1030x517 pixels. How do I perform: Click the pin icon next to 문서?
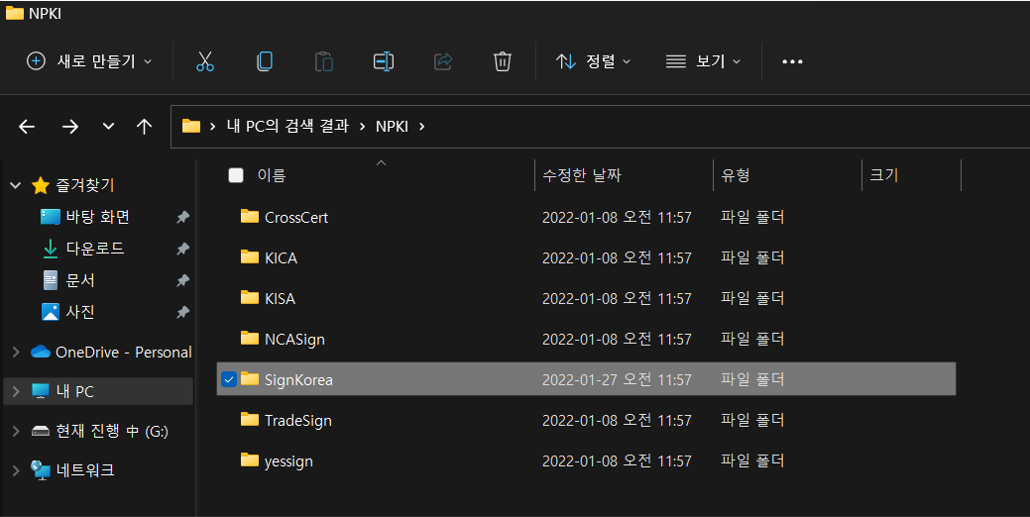(x=183, y=281)
